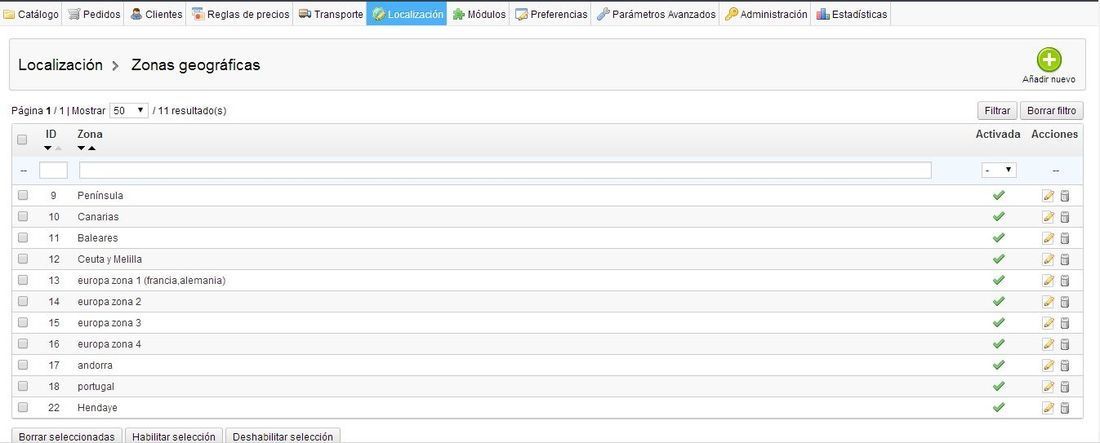
Task: Focus the ID filter input field
Action: tap(53, 171)
